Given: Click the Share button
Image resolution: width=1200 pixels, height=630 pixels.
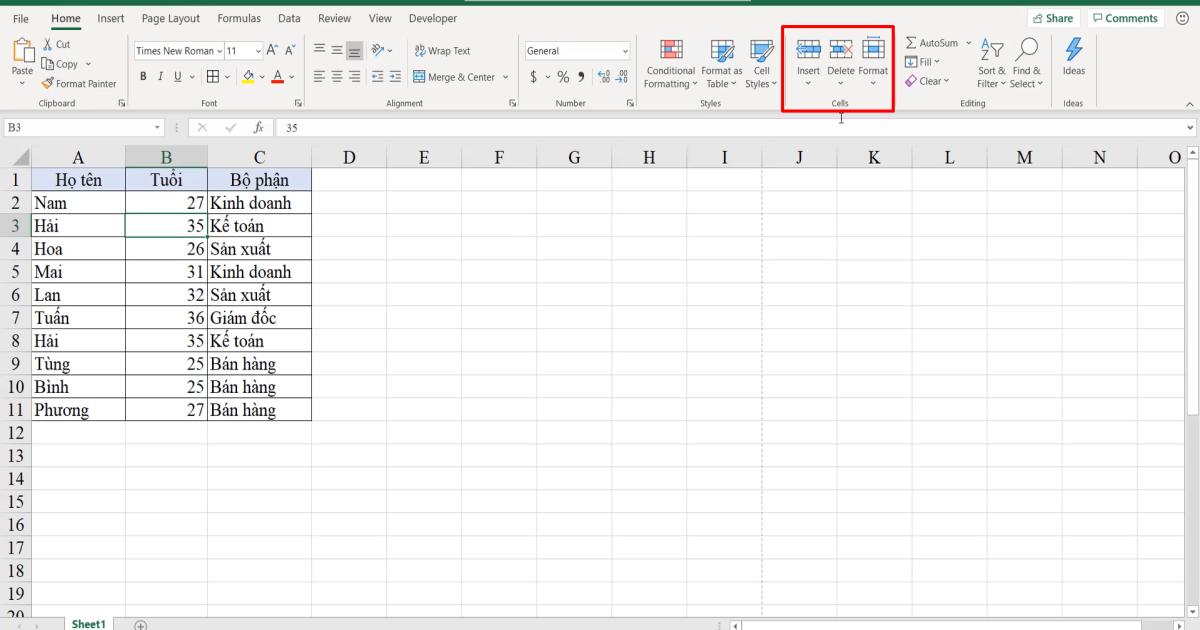Looking at the screenshot, I should pos(1053,17).
